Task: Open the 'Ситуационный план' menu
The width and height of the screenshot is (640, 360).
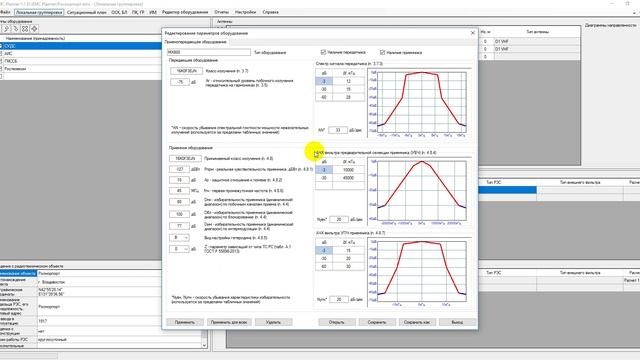Action: point(87,12)
